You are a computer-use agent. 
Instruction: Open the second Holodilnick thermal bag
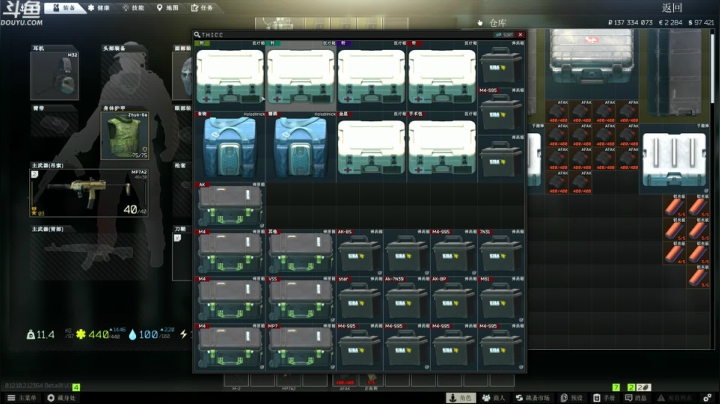pos(301,147)
